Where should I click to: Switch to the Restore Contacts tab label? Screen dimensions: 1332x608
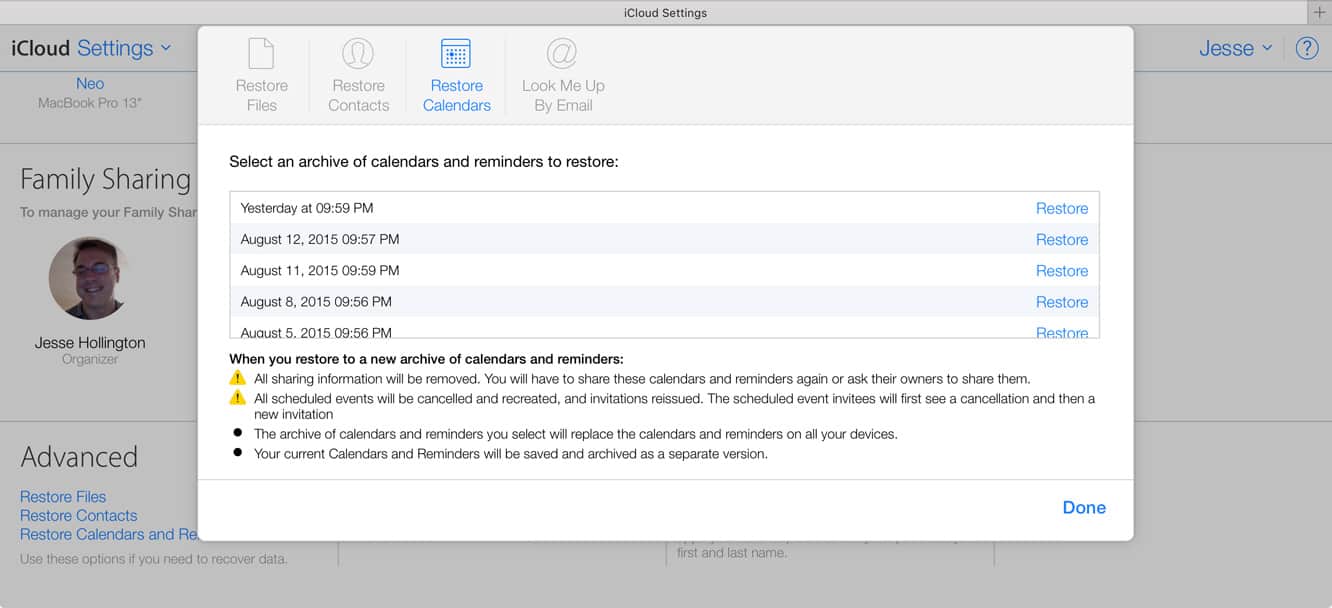358,95
